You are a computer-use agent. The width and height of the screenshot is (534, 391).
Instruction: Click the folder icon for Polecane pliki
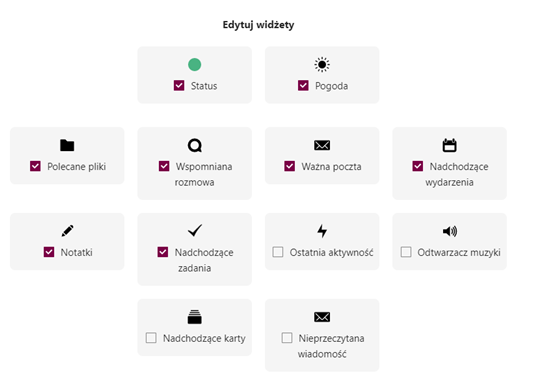67,145
